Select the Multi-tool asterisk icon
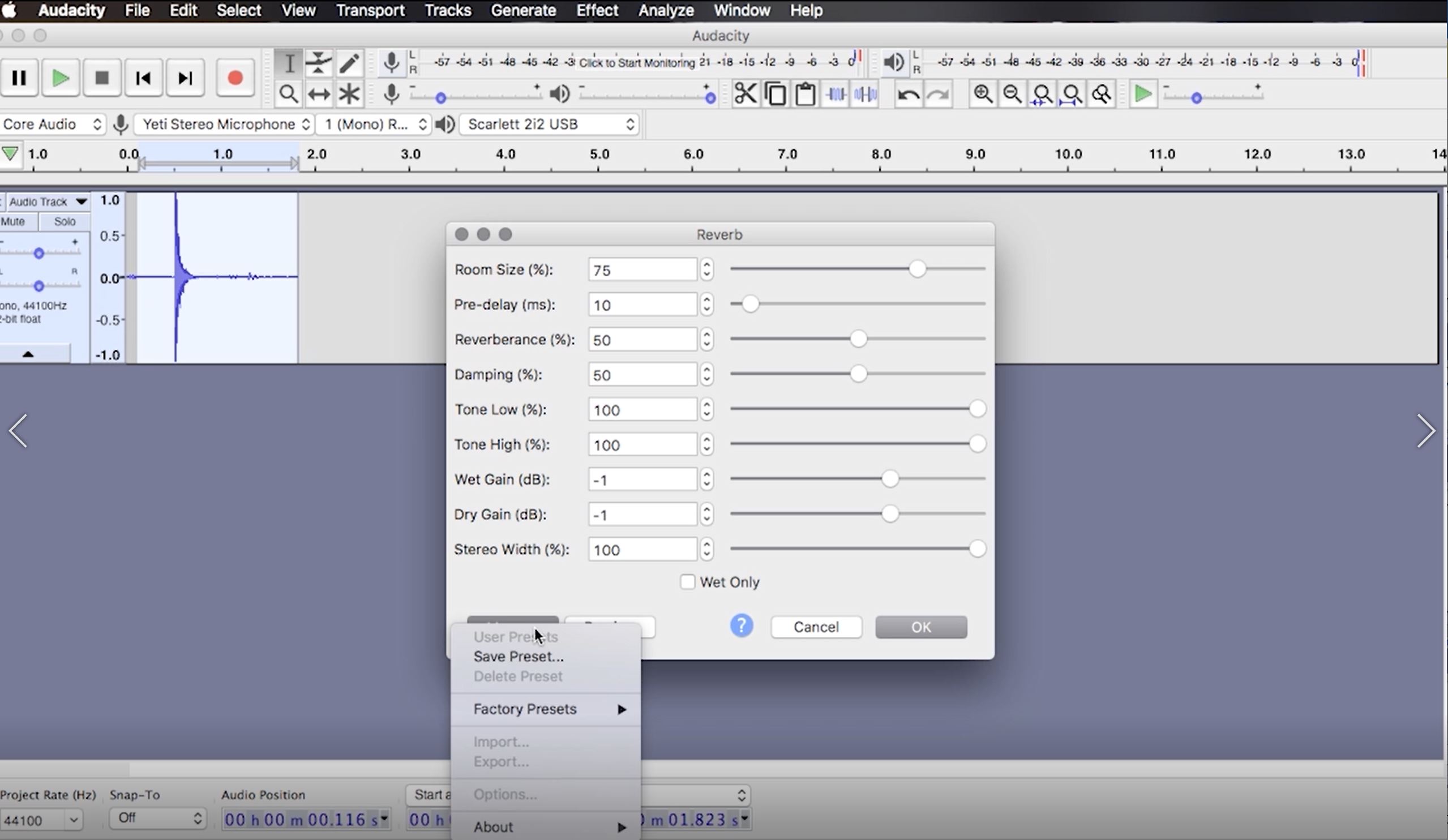 tap(349, 93)
